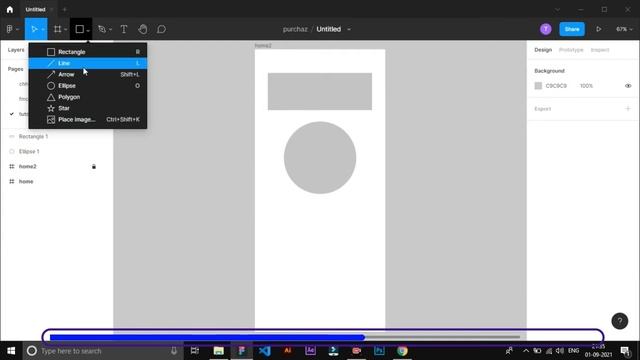This screenshot has width=640, height=360.
Task: Open file name dropdown chevron beside Untitled
Action: click(x=349, y=29)
